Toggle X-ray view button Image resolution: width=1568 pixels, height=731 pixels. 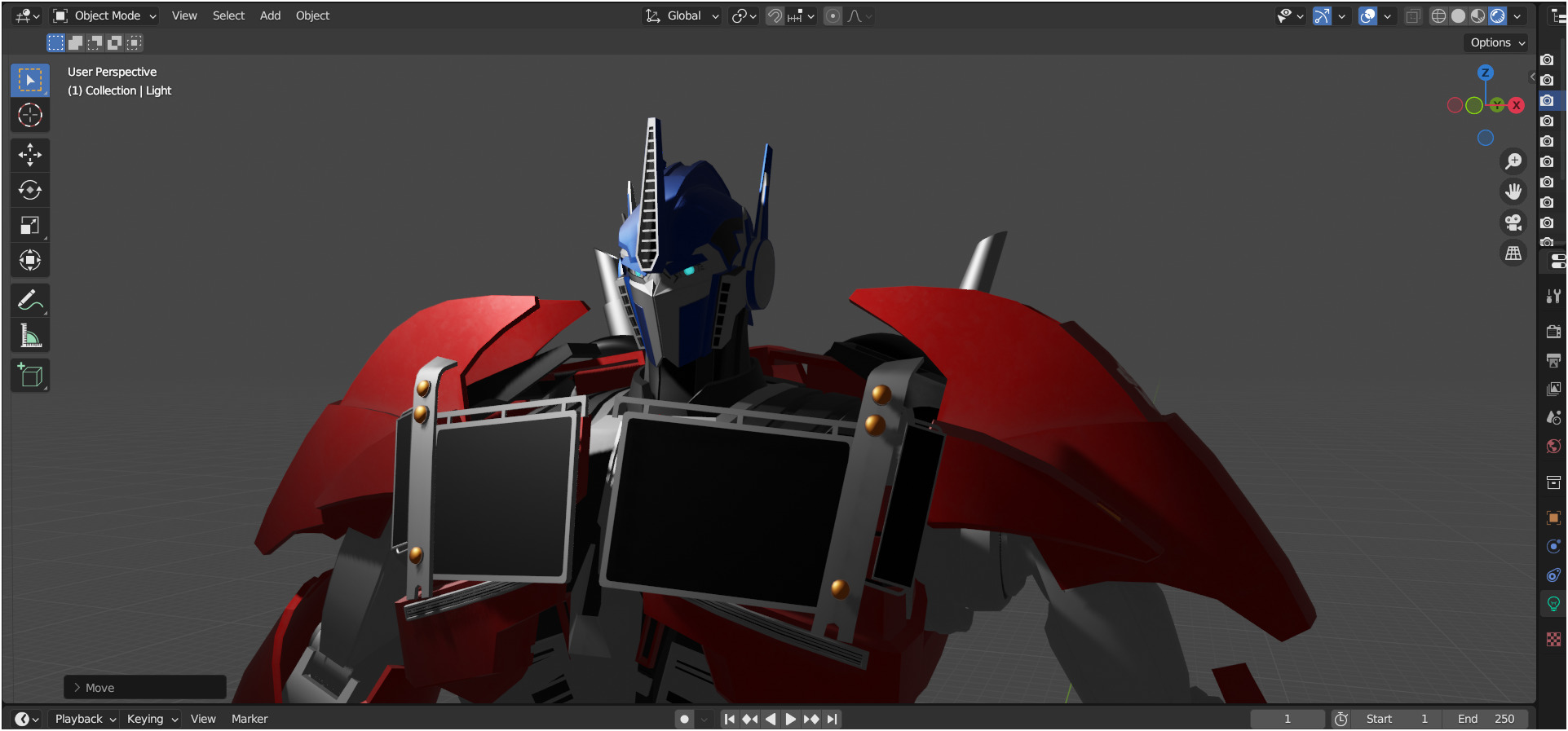tap(1413, 15)
